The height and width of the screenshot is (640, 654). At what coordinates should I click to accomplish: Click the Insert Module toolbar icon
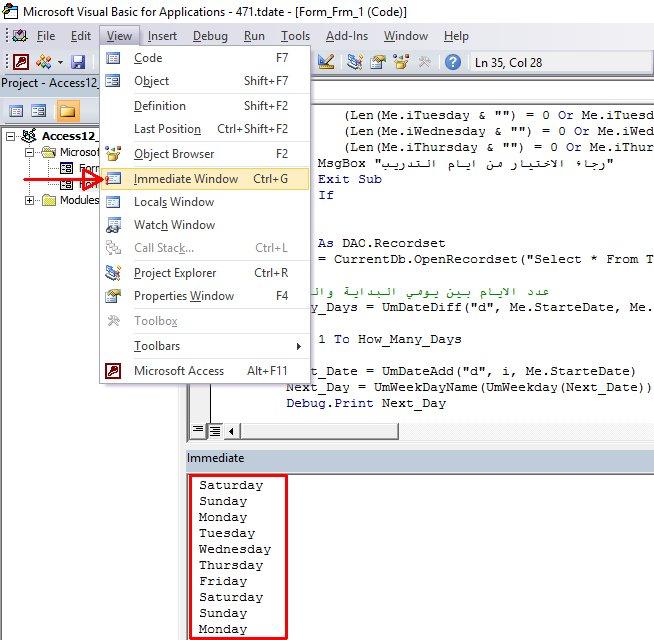pos(44,62)
